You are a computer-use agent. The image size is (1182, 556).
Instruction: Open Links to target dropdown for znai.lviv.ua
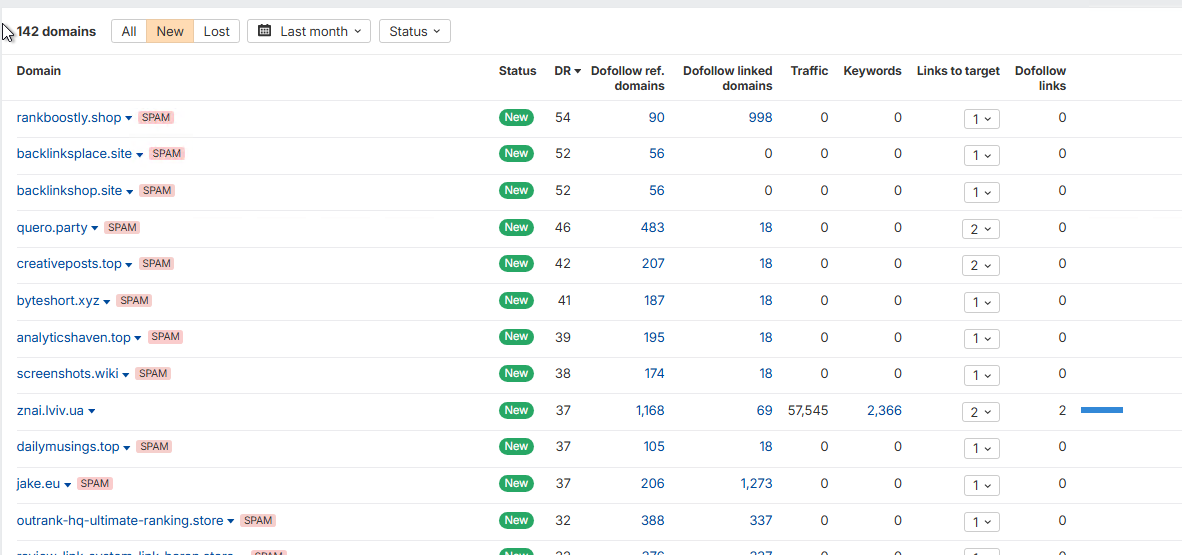(x=981, y=411)
